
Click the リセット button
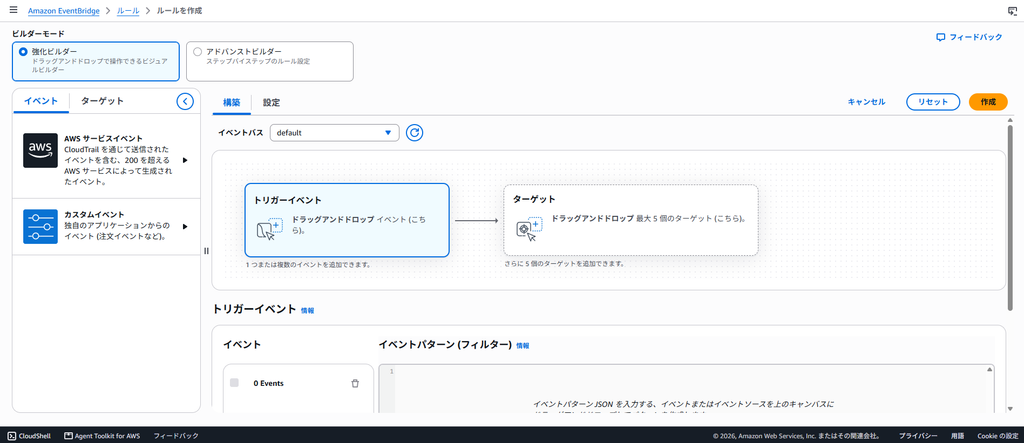coord(933,102)
